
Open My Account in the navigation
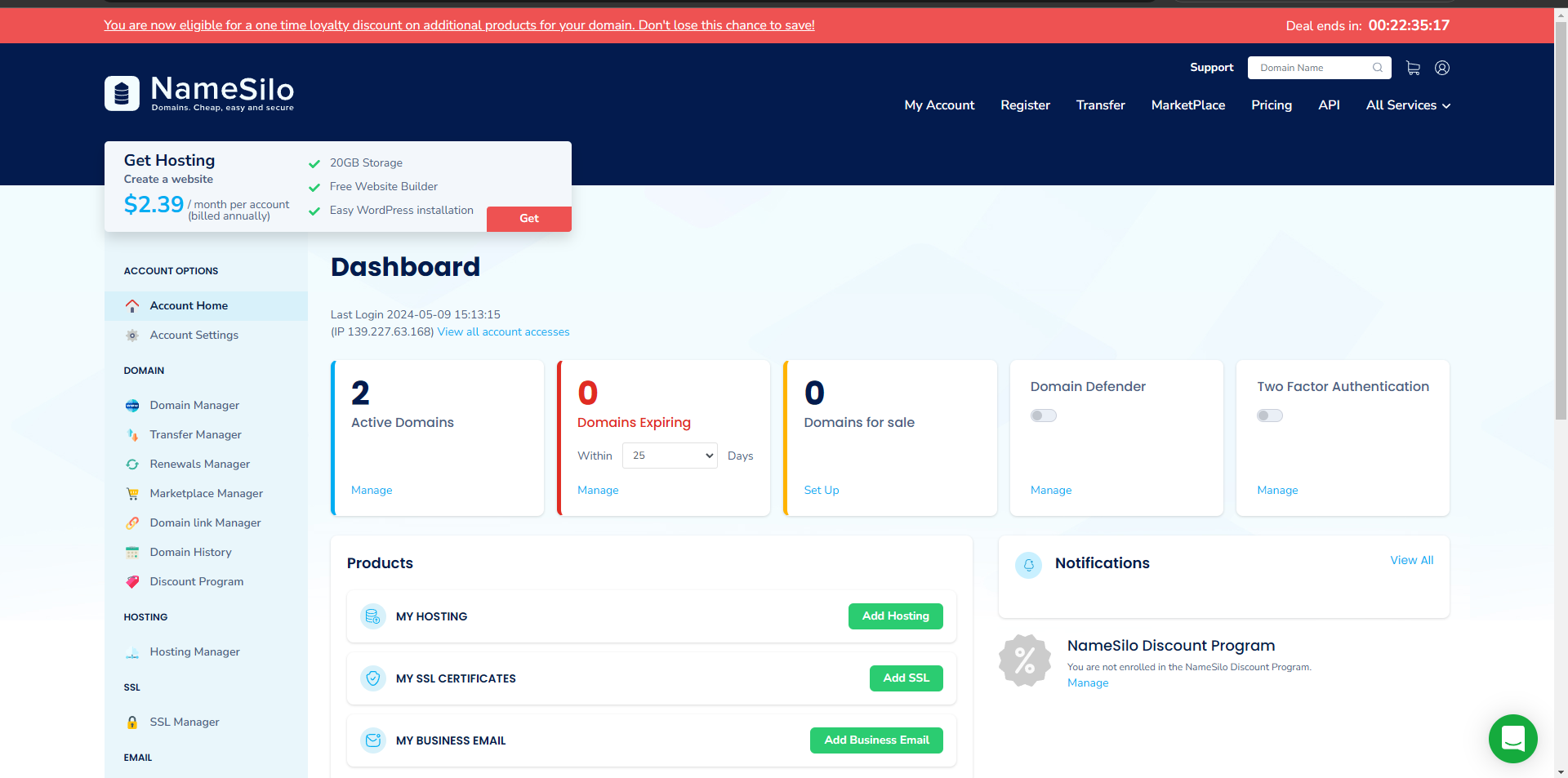(x=939, y=105)
